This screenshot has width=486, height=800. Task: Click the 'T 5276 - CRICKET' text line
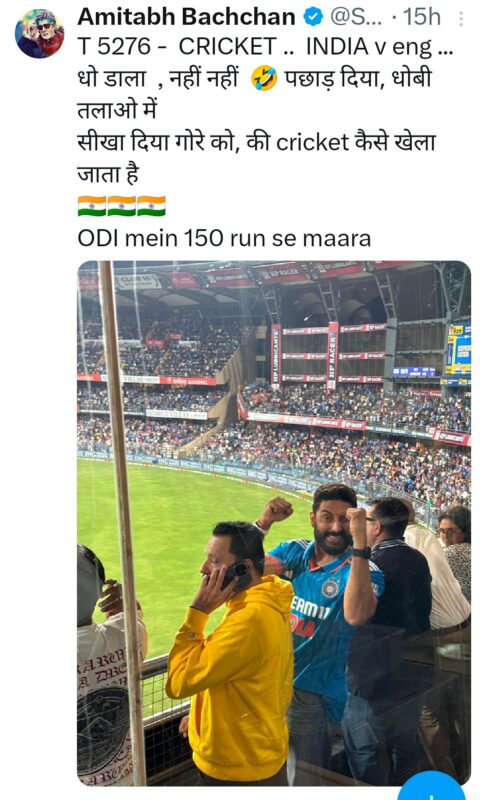pyautogui.click(x=177, y=47)
